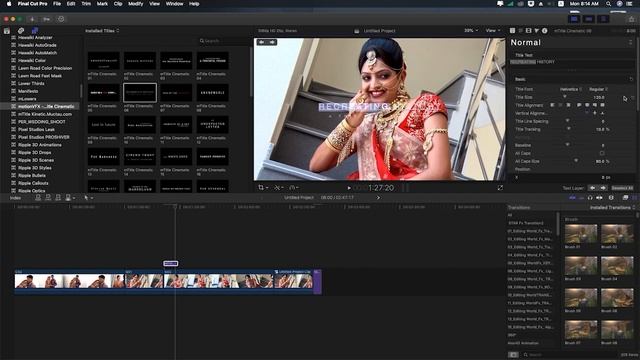Viewport: 640px width, 360px height.
Task: Select Lower Thirds in the sidebar
Action: click(x=31, y=83)
